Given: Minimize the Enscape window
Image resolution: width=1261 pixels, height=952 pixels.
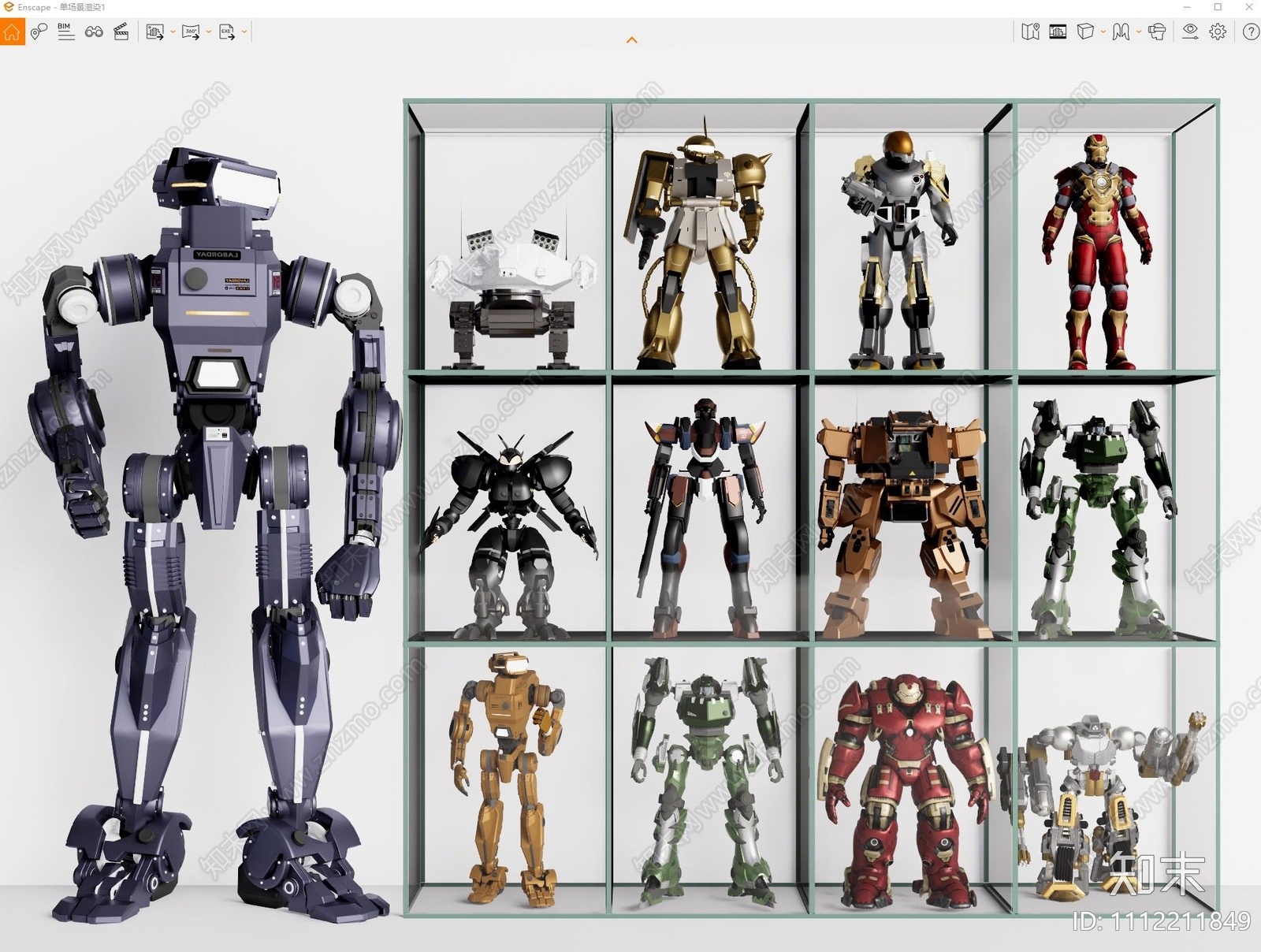Looking at the screenshot, I should click(1187, 7).
